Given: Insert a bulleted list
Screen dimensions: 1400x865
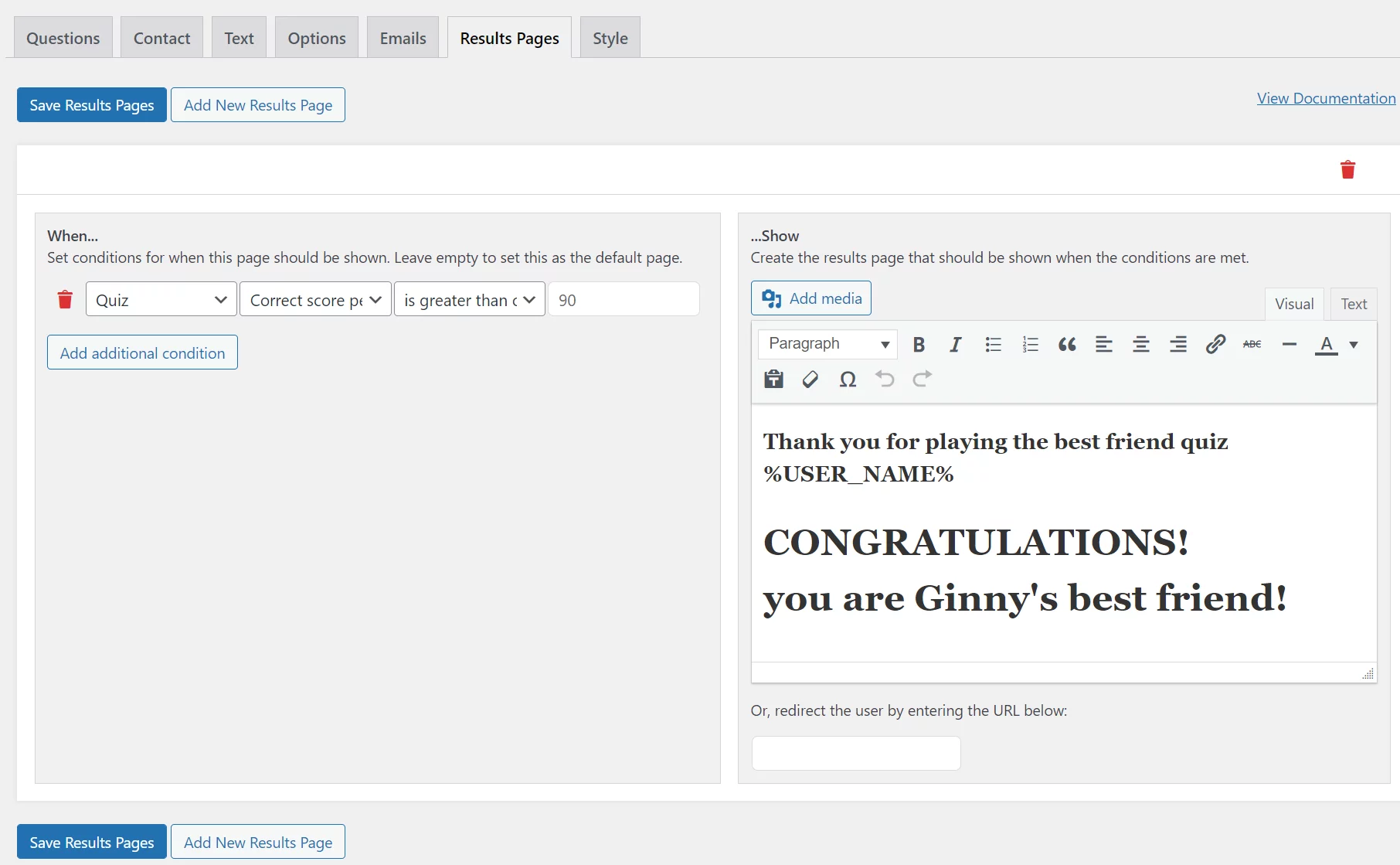Looking at the screenshot, I should (x=993, y=345).
